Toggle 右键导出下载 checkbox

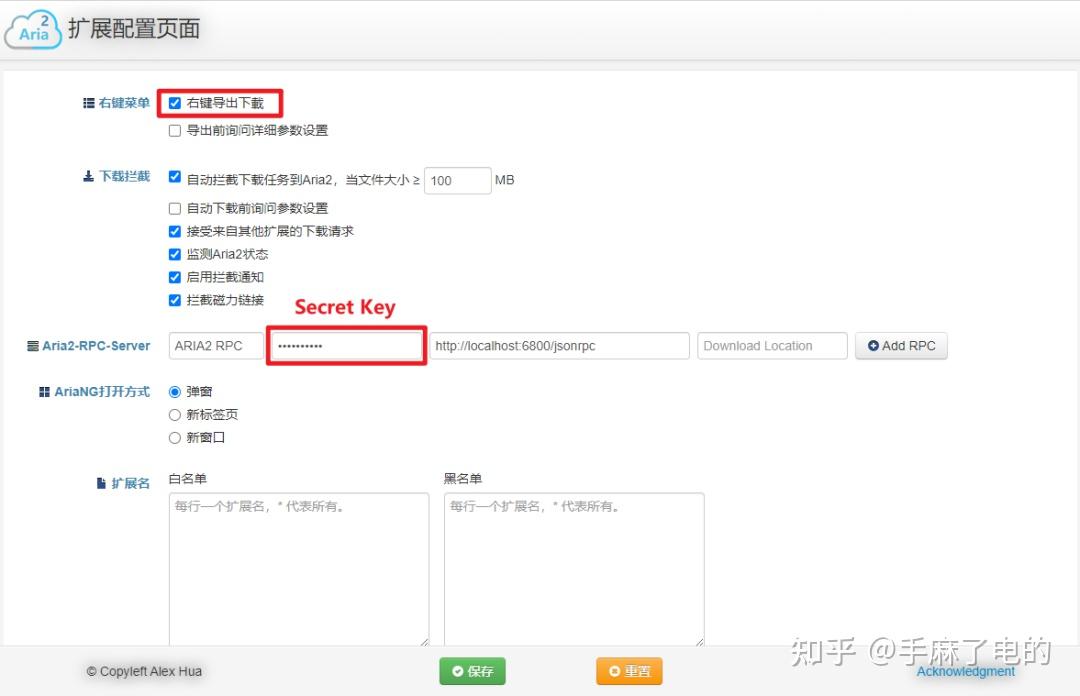click(x=175, y=103)
